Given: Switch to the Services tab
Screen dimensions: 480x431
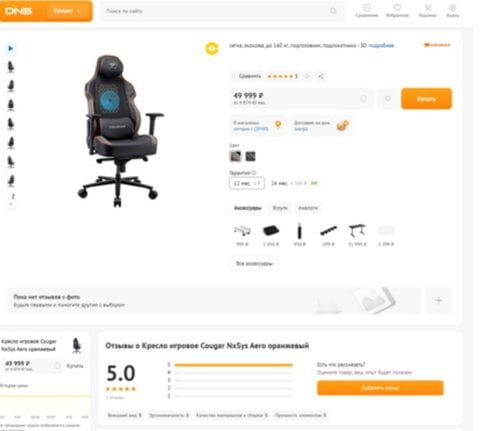Looking at the screenshot, I should (x=280, y=208).
